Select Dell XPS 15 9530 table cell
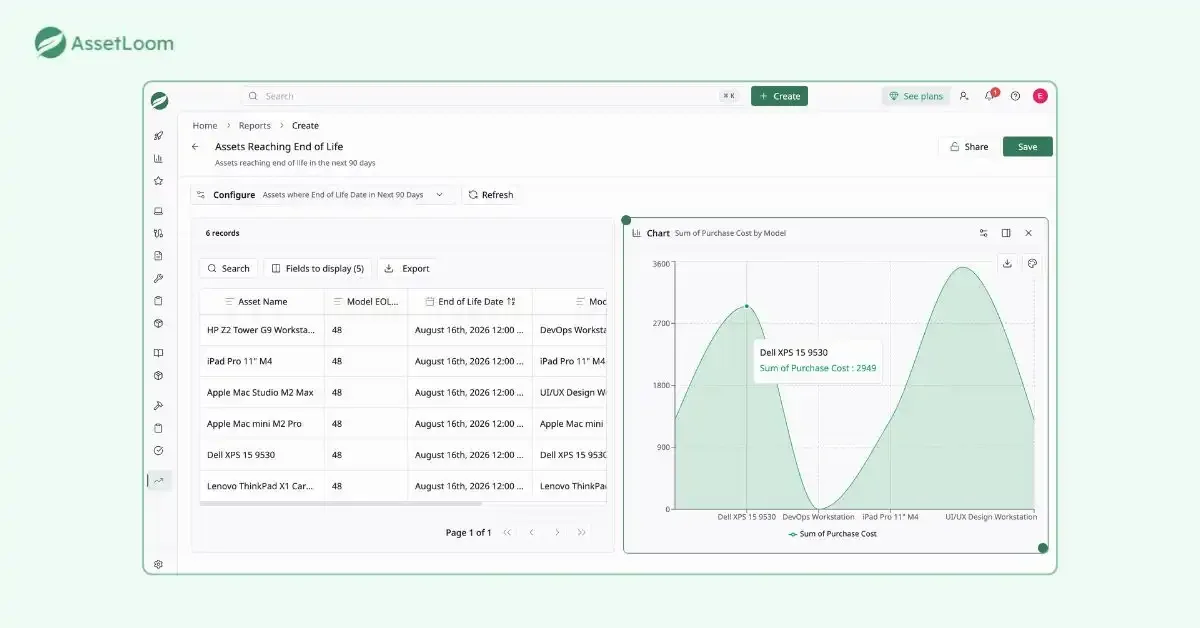 (x=262, y=455)
